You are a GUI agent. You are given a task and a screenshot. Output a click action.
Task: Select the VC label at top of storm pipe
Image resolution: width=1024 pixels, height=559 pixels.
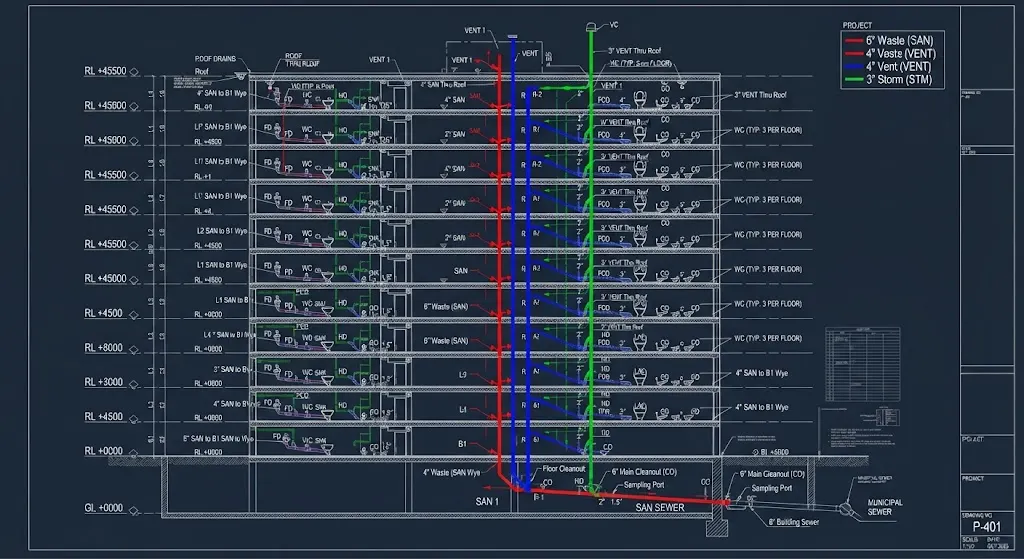(x=613, y=25)
